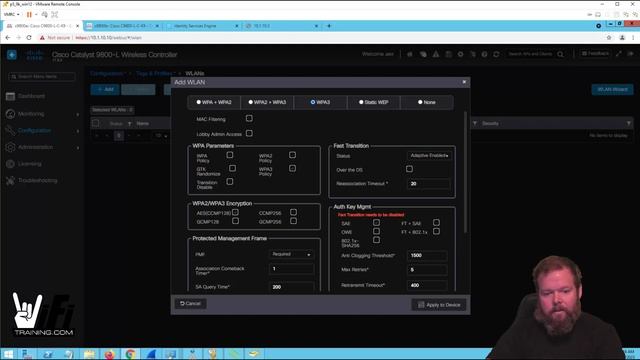Enable the SAE auth key checkbox
This screenshot has height=360, width=640.
click(x=376, y=222)
